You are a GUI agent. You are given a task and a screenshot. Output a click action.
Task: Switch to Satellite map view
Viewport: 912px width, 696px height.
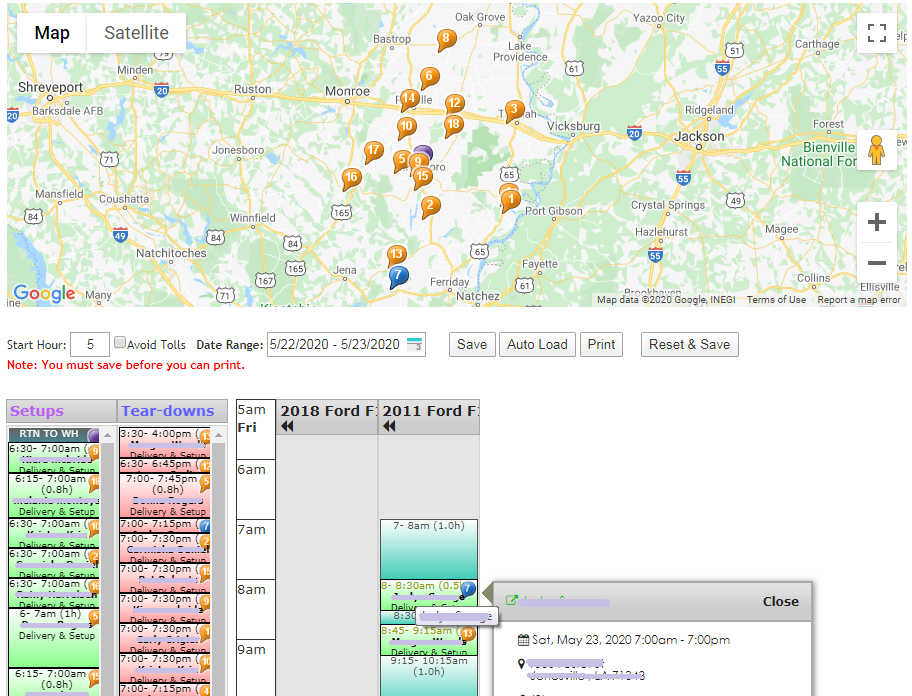pyautogui.click(x=136, y=33)
